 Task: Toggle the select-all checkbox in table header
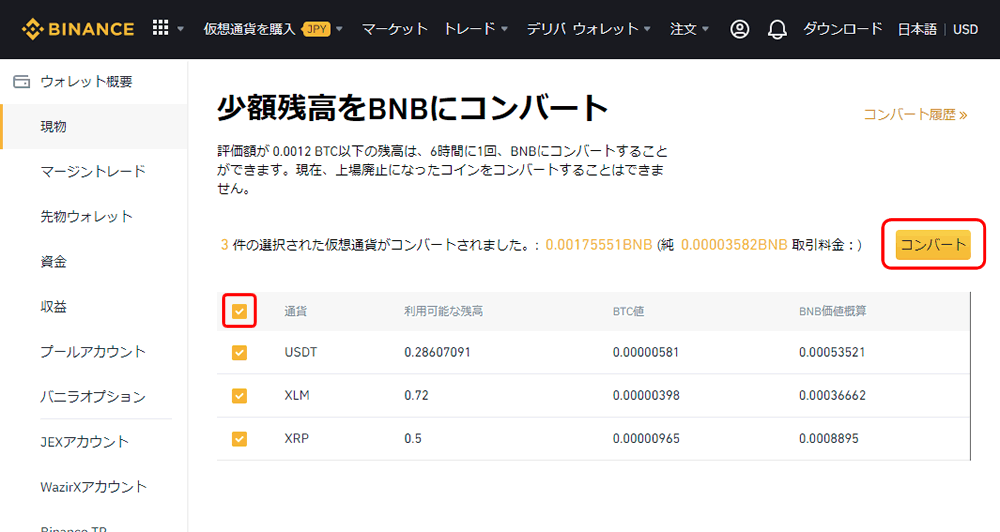(239, 311)
